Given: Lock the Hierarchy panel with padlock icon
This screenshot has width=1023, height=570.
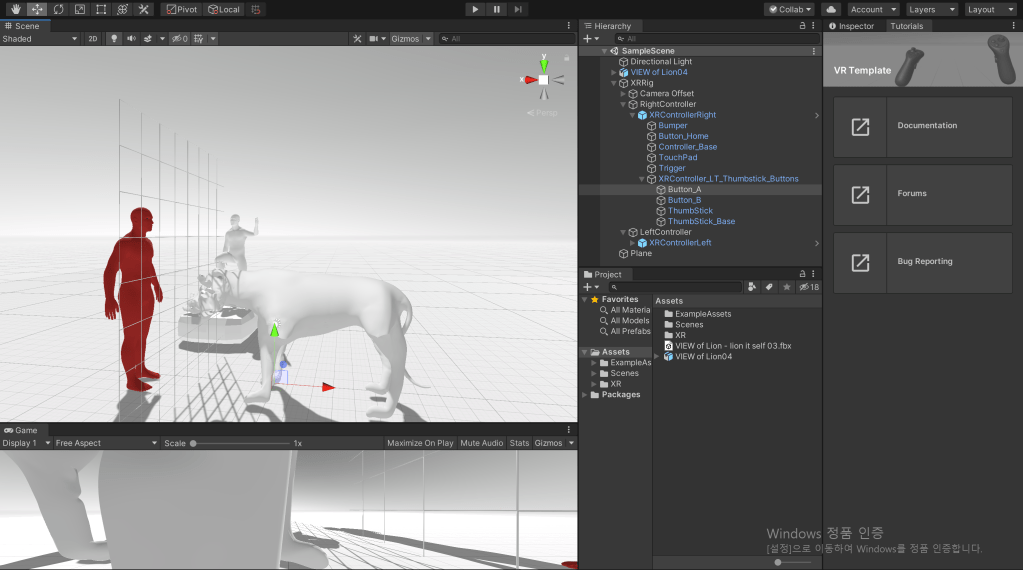Looking at the screenshot, I should tap(802, 26).
